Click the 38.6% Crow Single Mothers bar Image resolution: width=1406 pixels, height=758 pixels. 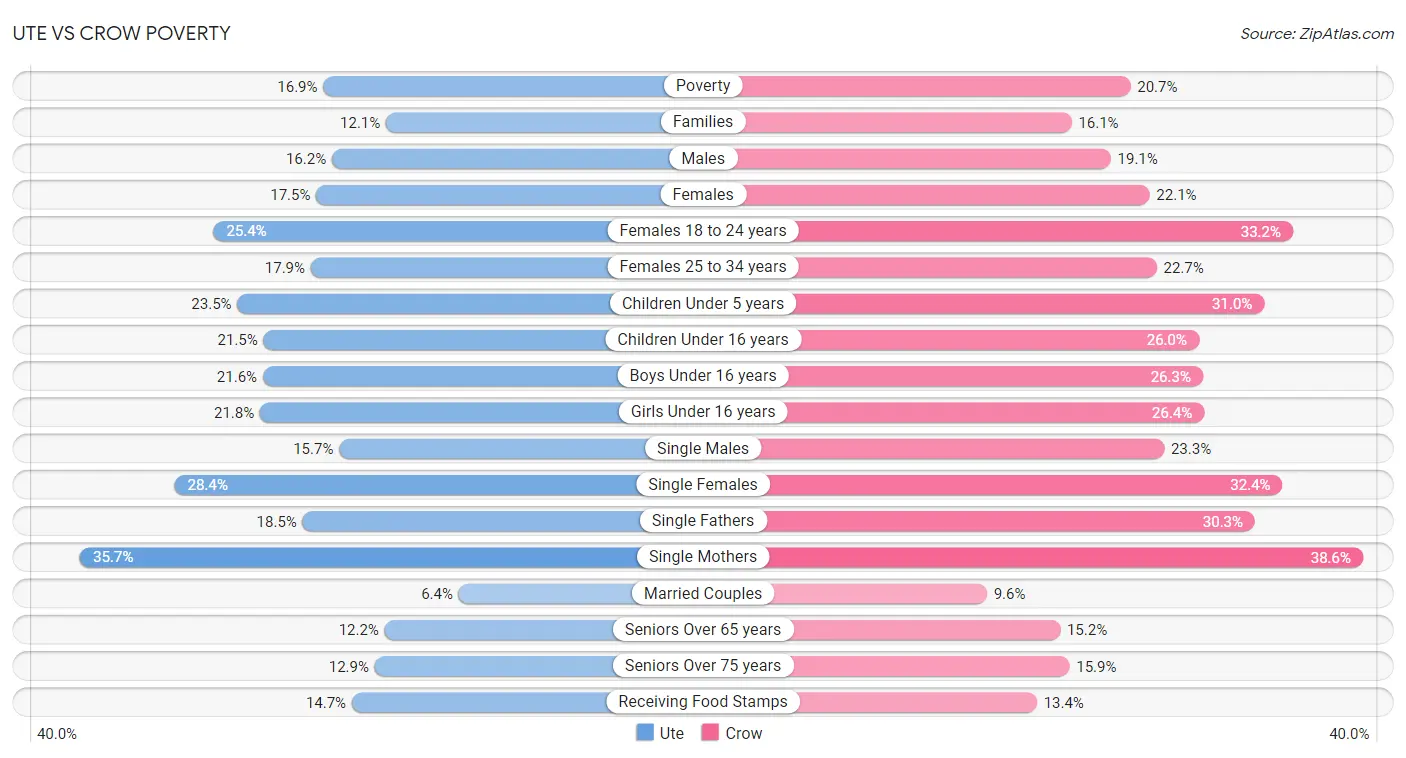1033,557
